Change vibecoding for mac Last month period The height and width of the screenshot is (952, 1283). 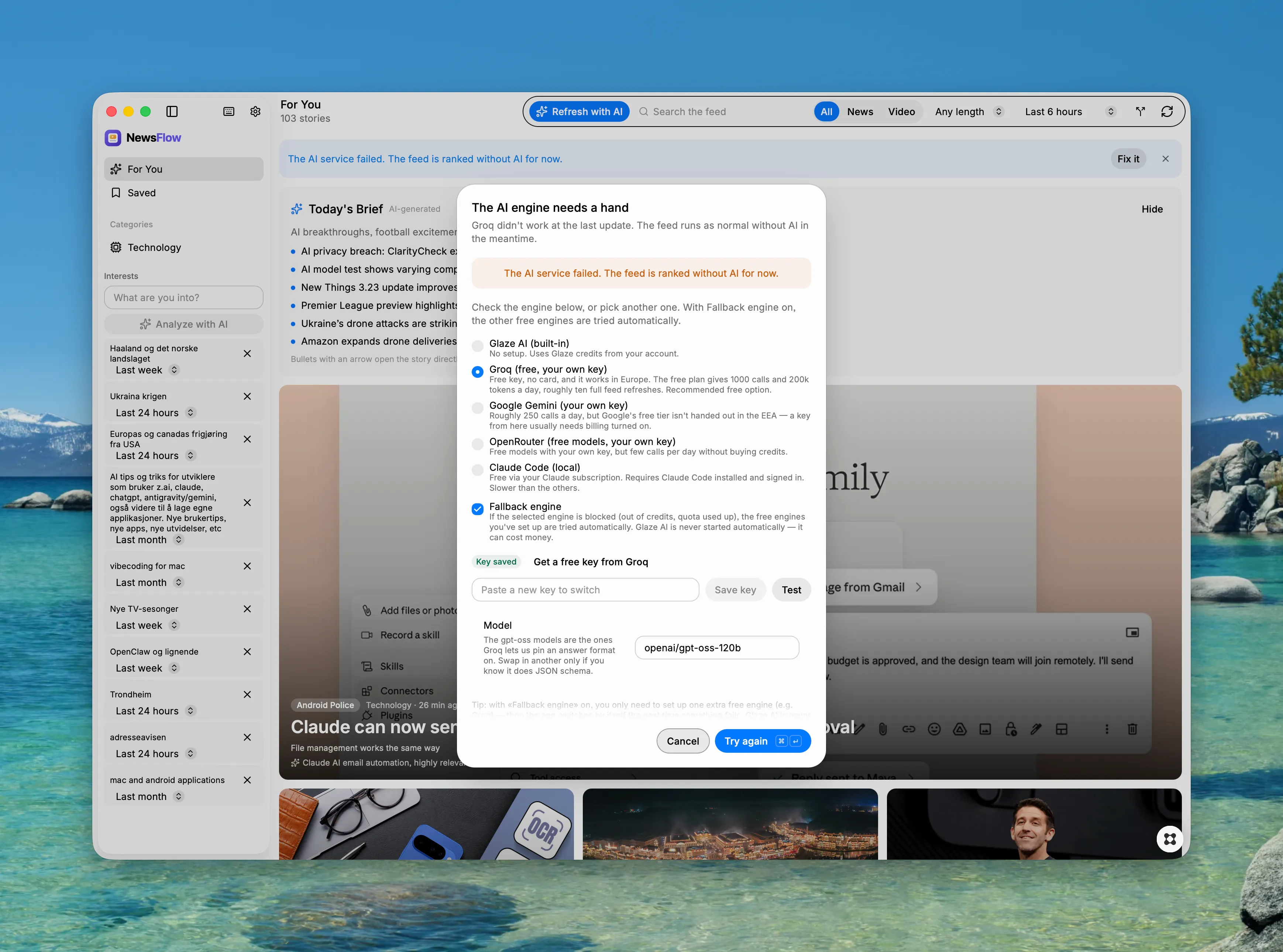coord(150,583)
